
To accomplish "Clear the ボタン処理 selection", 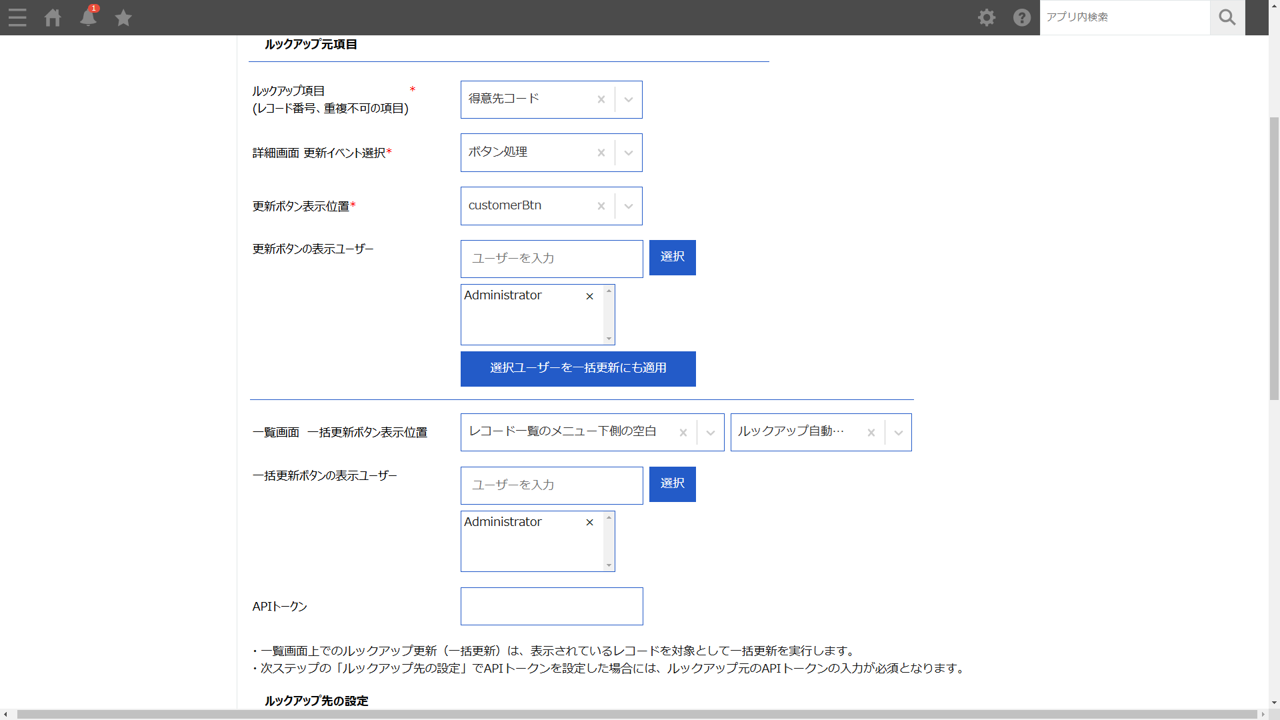I will 601,152.
